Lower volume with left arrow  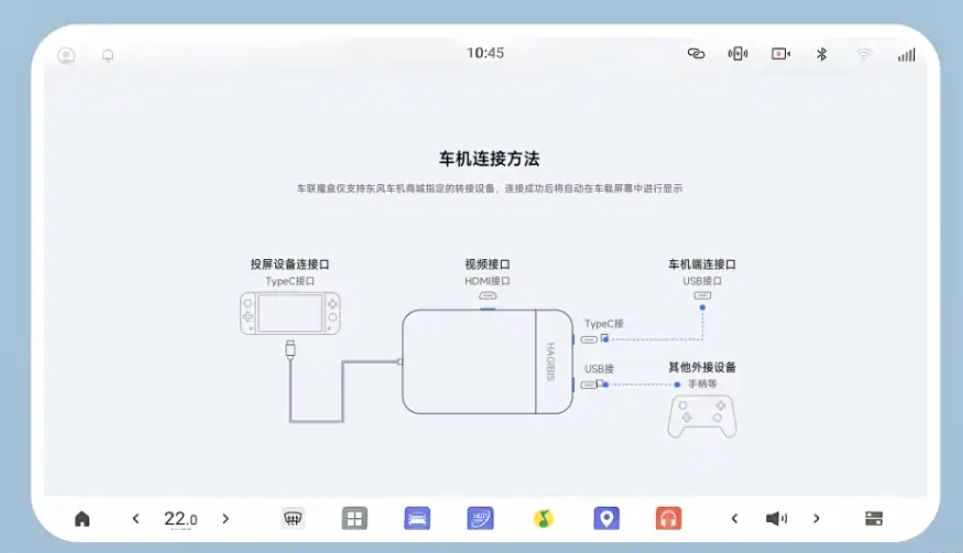click(735, 519)
